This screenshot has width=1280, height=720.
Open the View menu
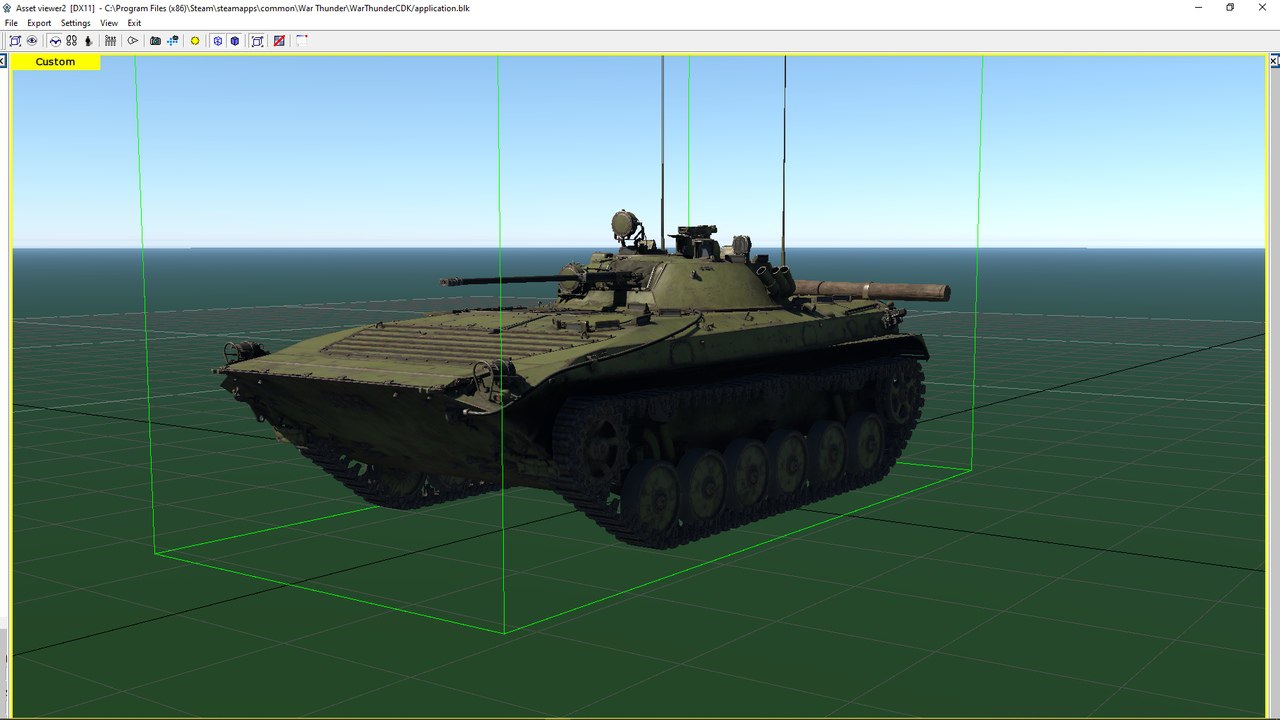click(109, 23)
